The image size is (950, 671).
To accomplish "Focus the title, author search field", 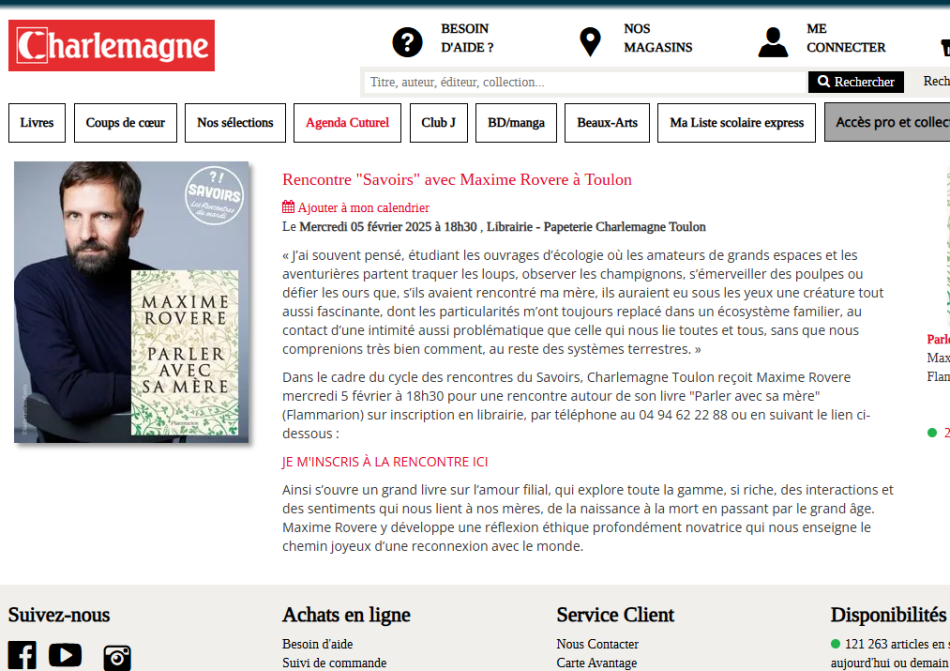I will click(584, 82).
